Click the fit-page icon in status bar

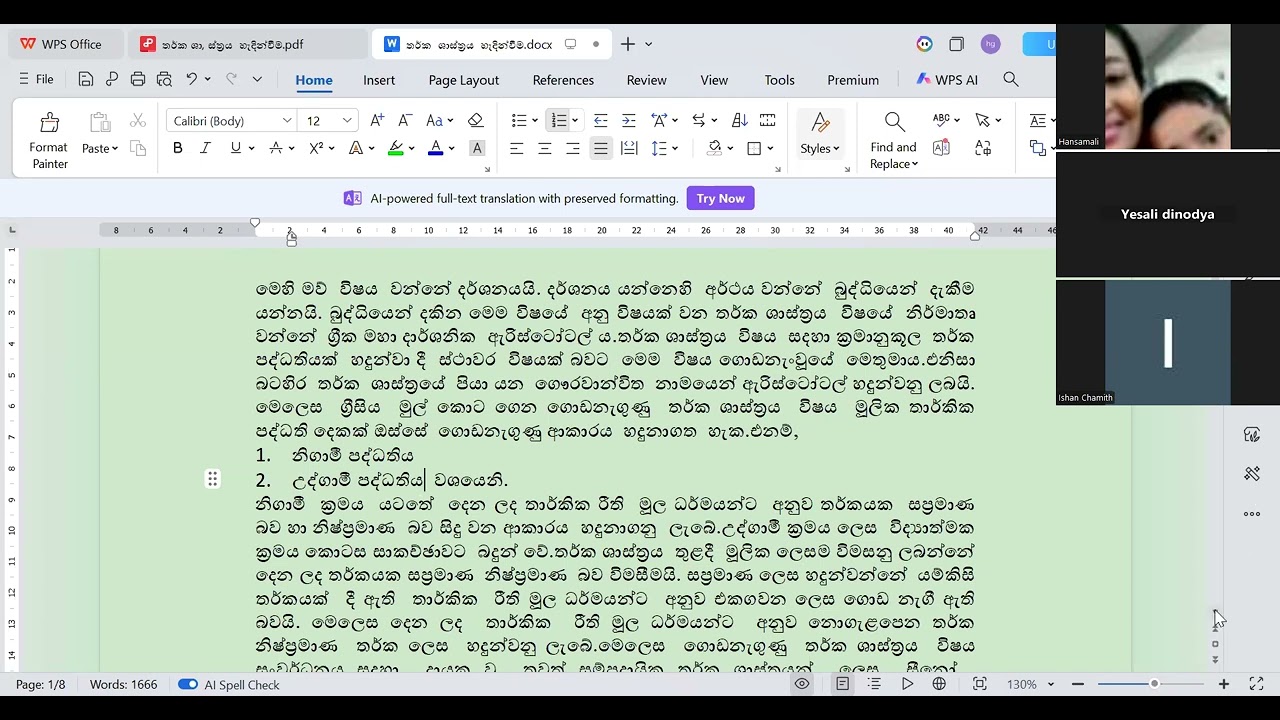coord(980,684)
